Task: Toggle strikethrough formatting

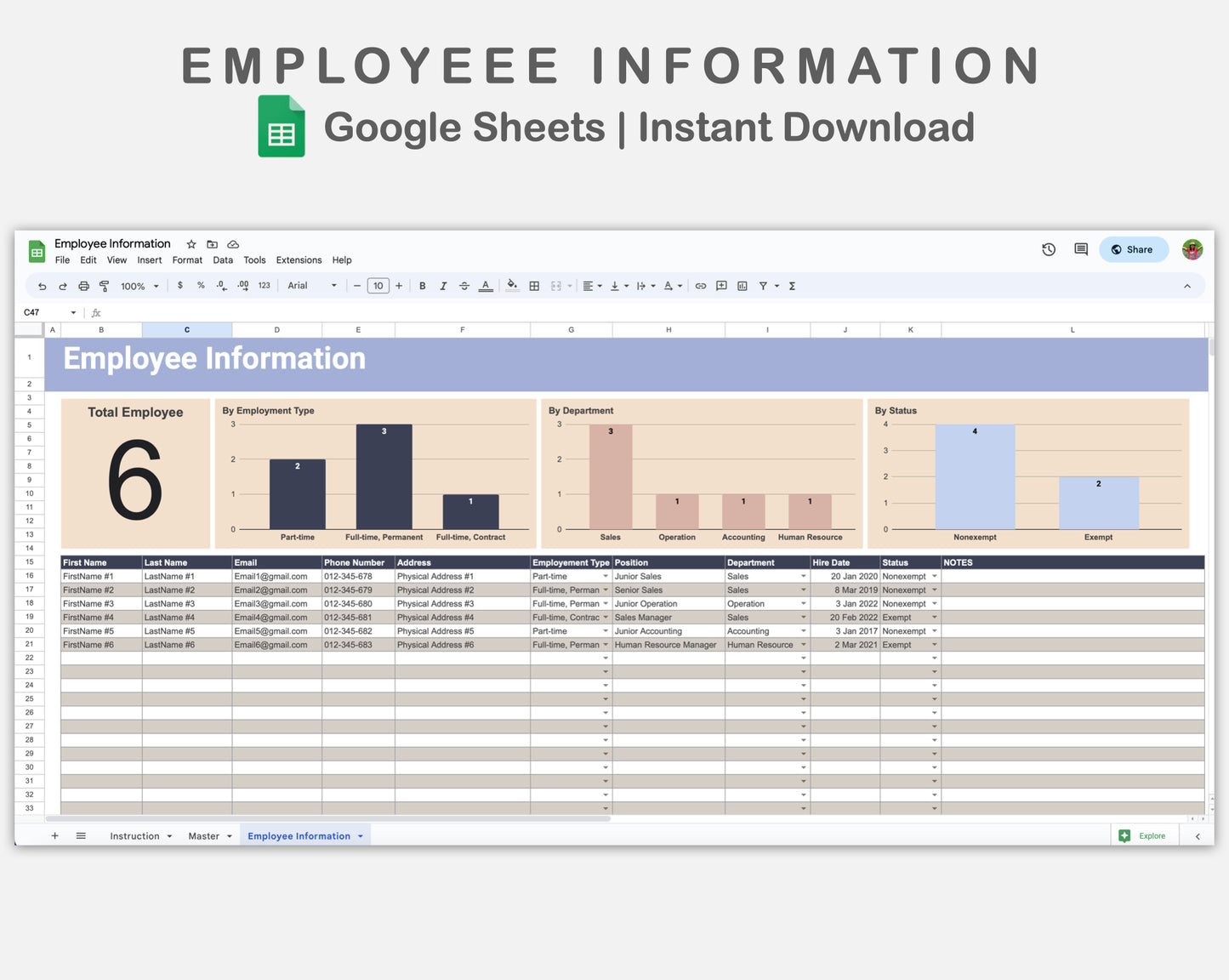Action: [464, 286]
